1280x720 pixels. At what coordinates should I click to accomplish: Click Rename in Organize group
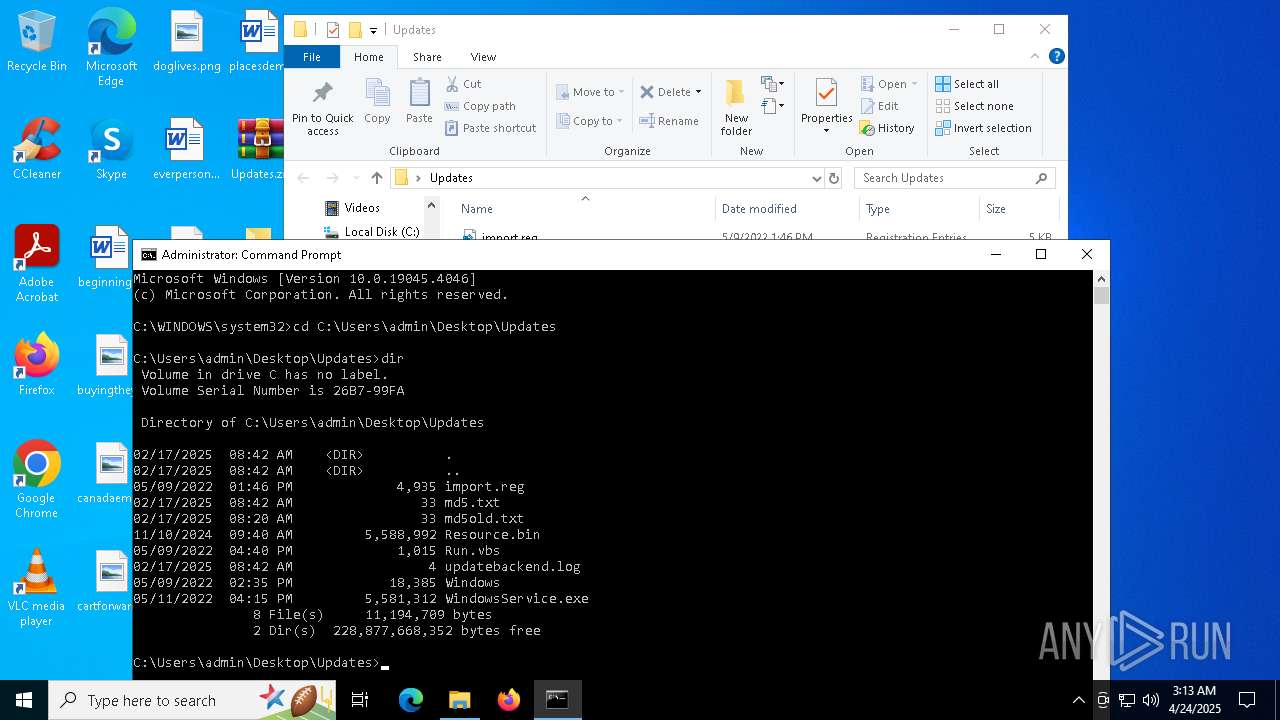click(669, 121)
